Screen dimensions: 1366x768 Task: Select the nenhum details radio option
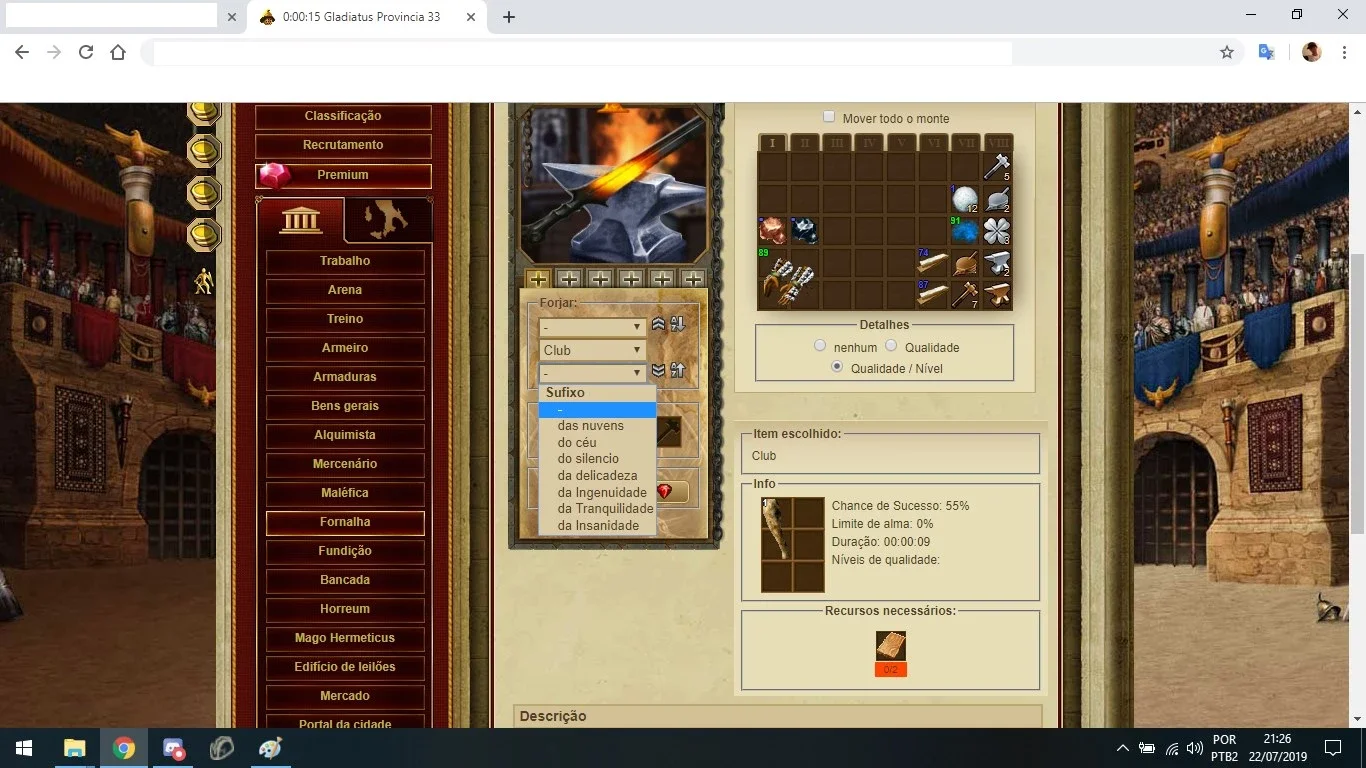click(x=820, y=346)
